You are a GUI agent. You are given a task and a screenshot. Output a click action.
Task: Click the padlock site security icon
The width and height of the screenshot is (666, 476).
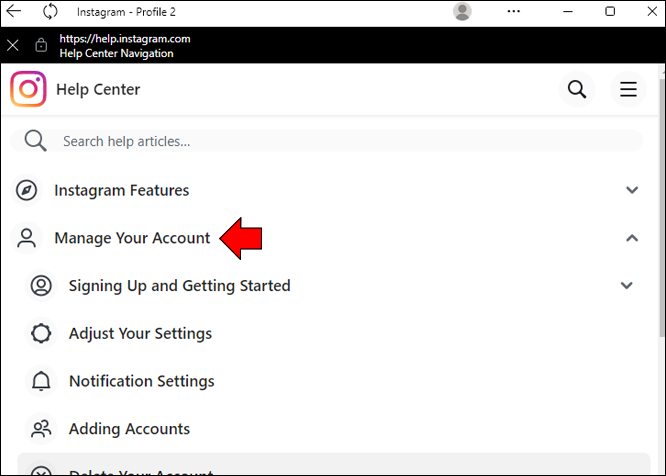coord(41,45)
